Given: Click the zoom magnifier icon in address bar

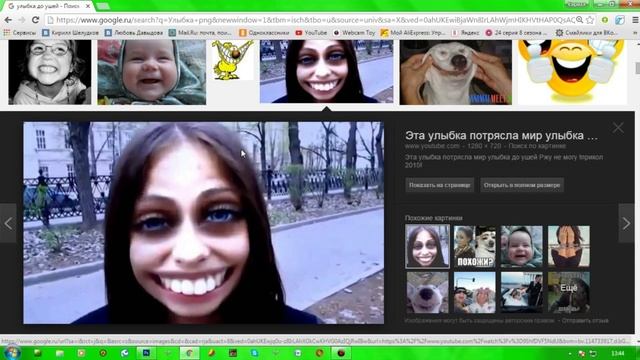Looking at the screenshot, I should 580,20.
